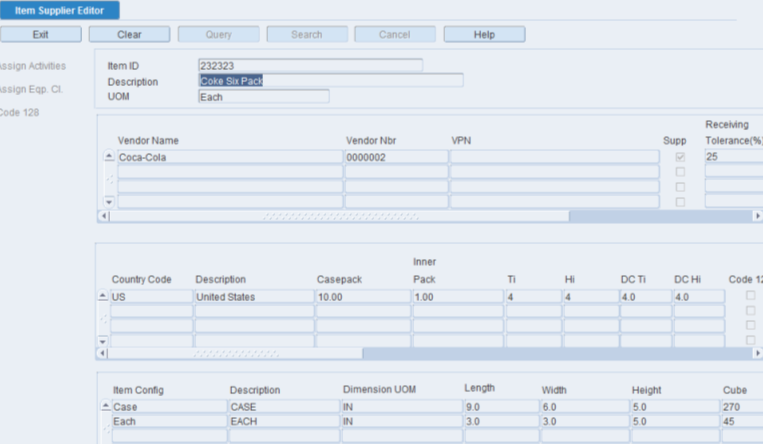The width and height of the screenshot is (764, 445).
Task: Click Length cell for Each row
Action: (x=502, y=421)
